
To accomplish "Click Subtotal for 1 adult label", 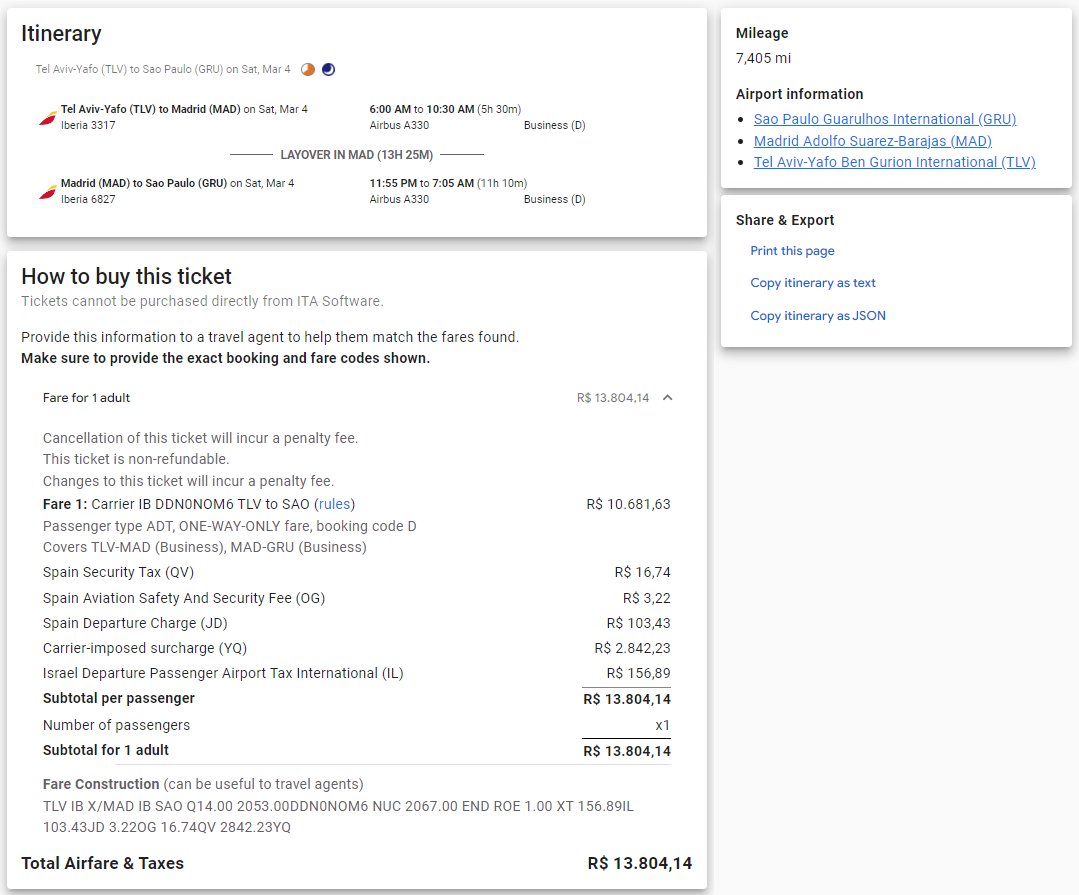I will coord(105,751).
